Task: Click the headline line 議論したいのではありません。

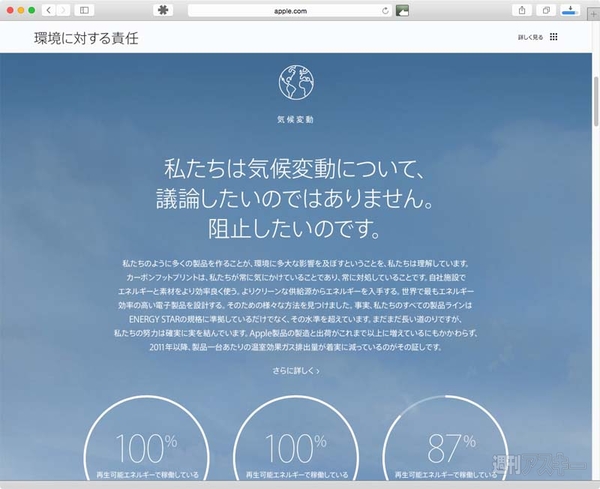Action: pyautogui.click(x=294, y=199)
